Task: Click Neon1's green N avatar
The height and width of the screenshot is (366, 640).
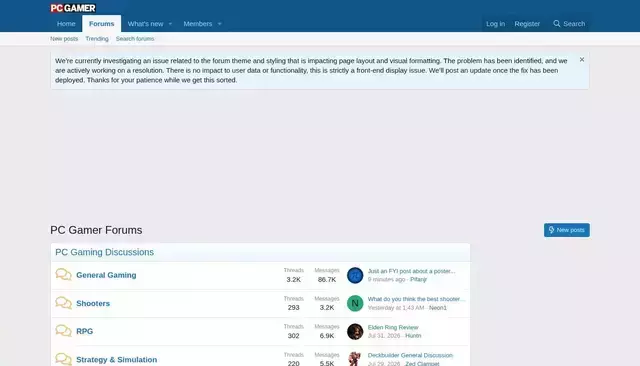Action: [x=355, y=303]
